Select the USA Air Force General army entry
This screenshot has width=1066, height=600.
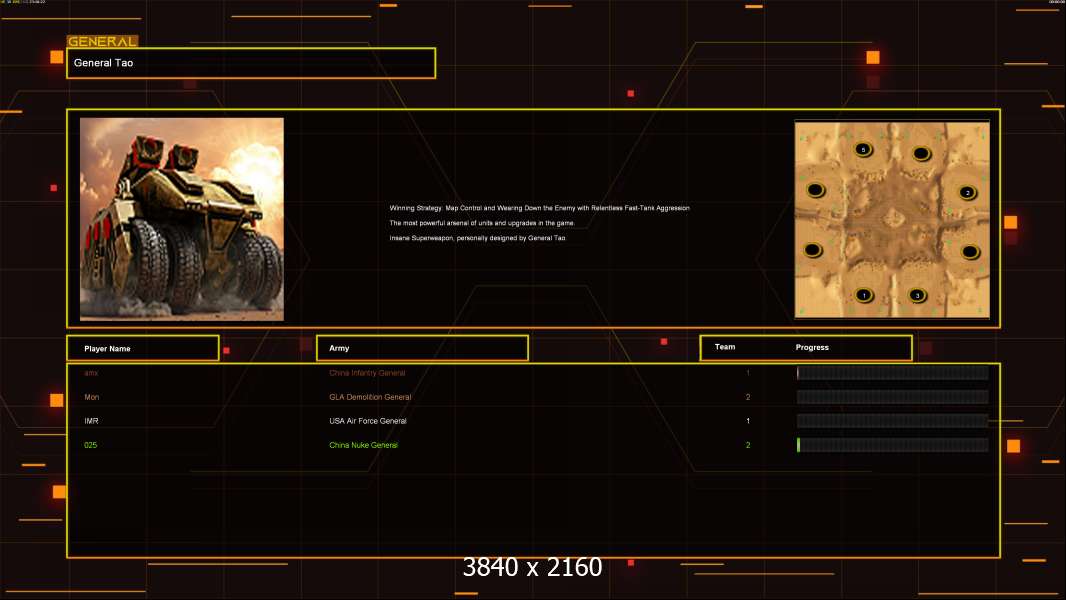[x=368, y=421]
